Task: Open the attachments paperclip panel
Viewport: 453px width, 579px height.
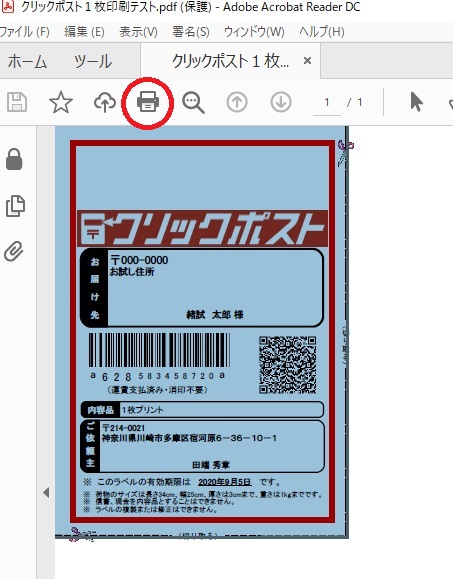Action: pos(14,251)
